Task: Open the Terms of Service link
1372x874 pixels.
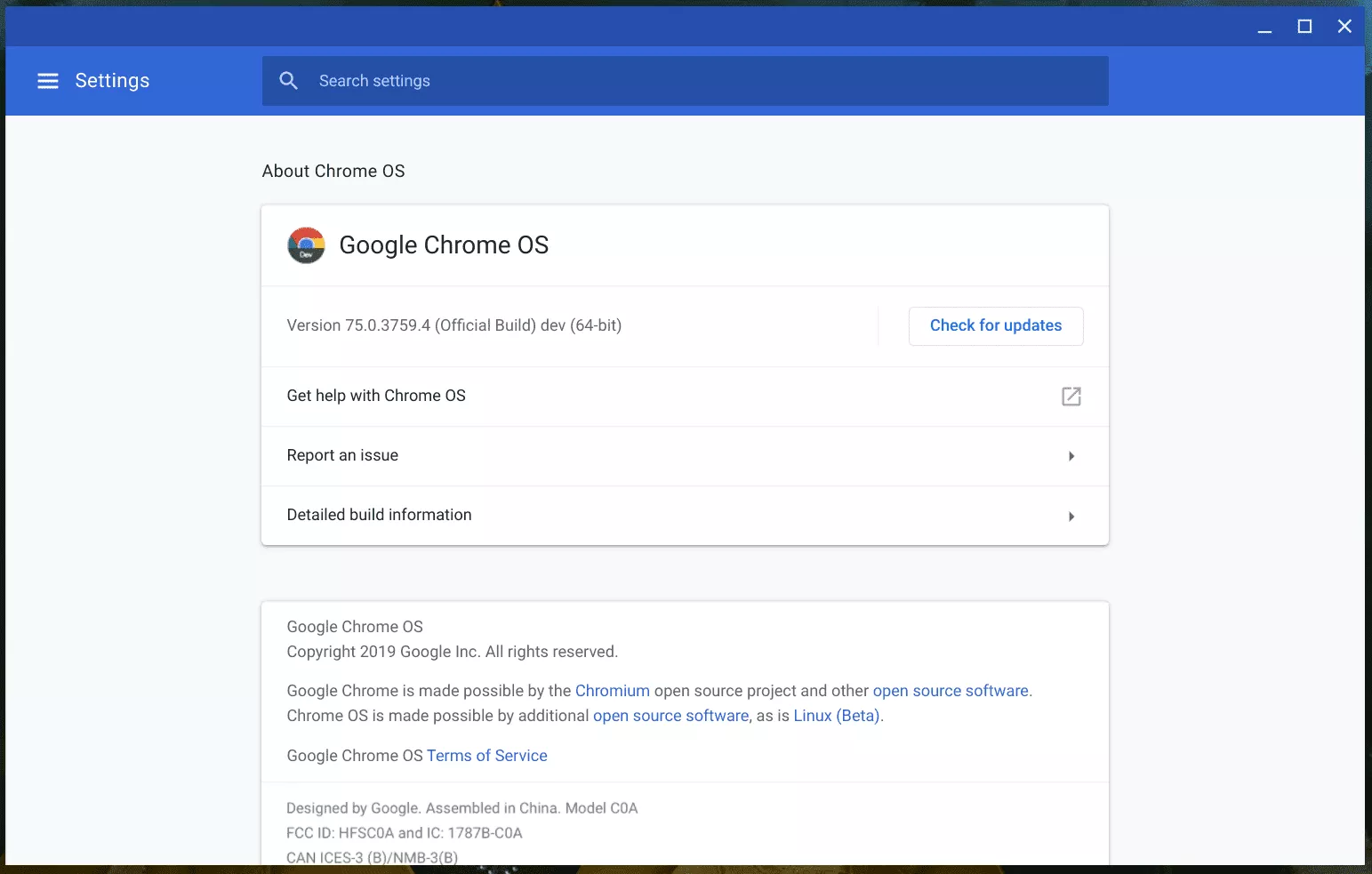Action: coord(486,756)
